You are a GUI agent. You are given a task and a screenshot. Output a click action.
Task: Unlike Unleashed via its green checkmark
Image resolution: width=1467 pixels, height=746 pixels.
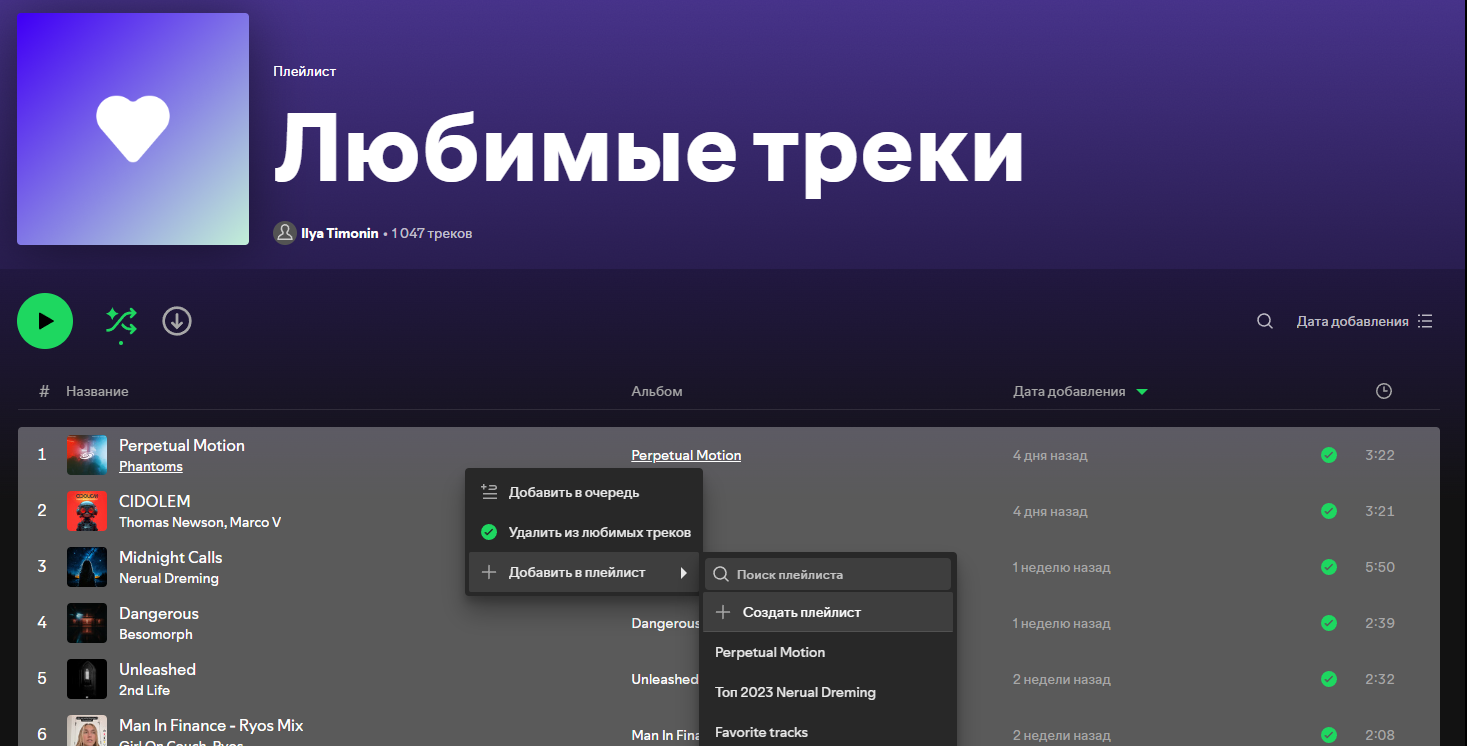tap(1329, 679)
